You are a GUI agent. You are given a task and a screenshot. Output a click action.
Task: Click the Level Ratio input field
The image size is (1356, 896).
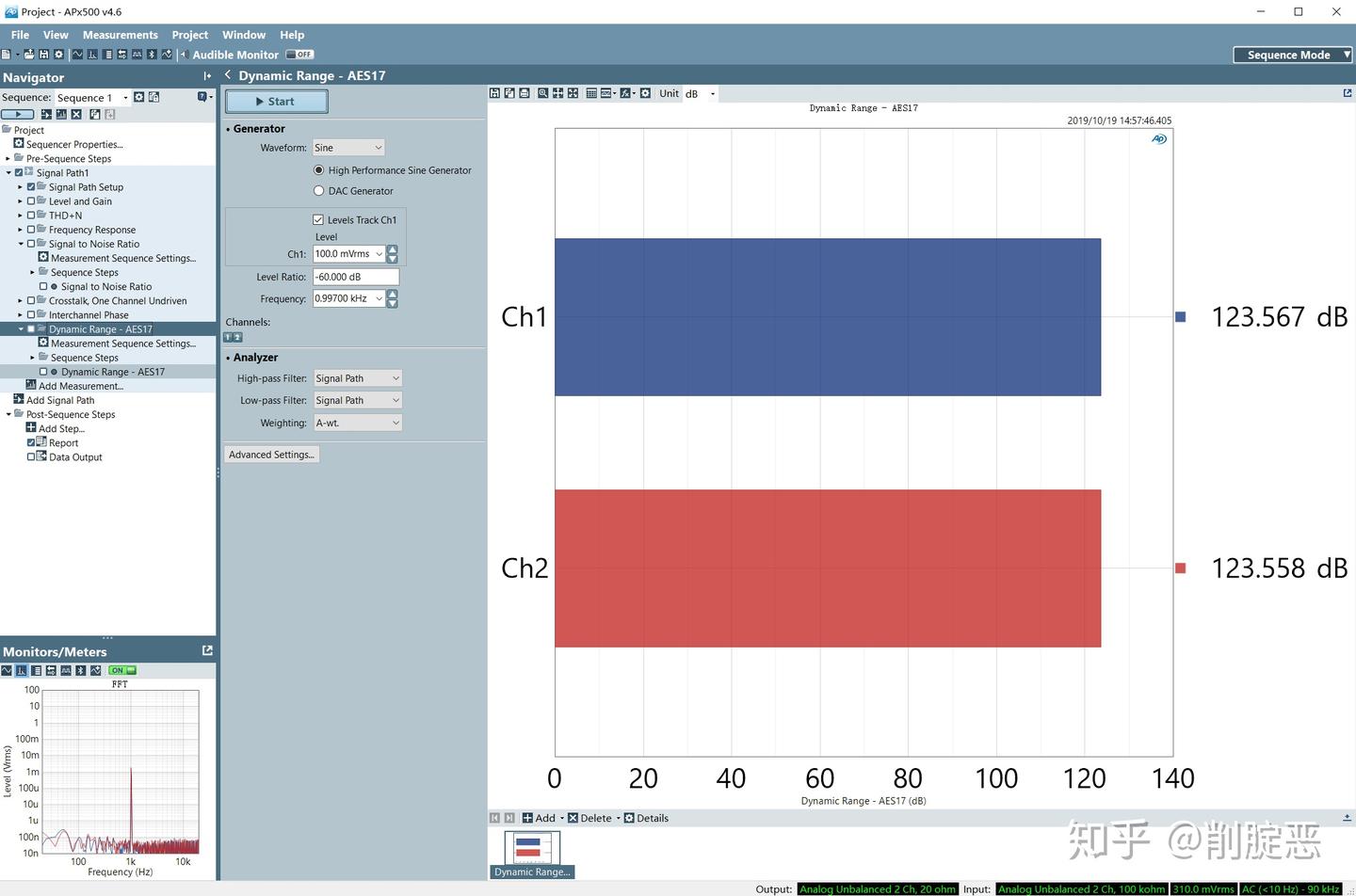point(356,277)
